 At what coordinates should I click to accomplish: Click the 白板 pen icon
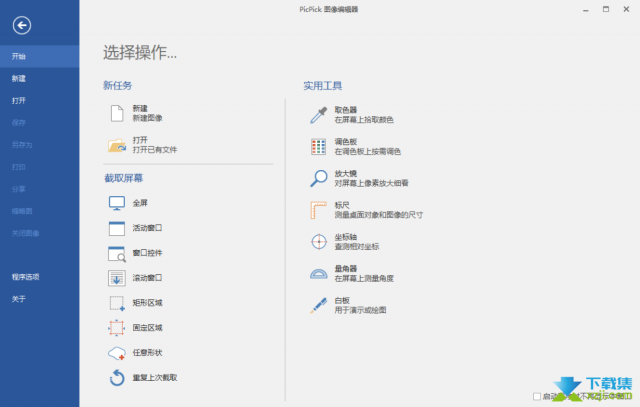pos(318,305)
